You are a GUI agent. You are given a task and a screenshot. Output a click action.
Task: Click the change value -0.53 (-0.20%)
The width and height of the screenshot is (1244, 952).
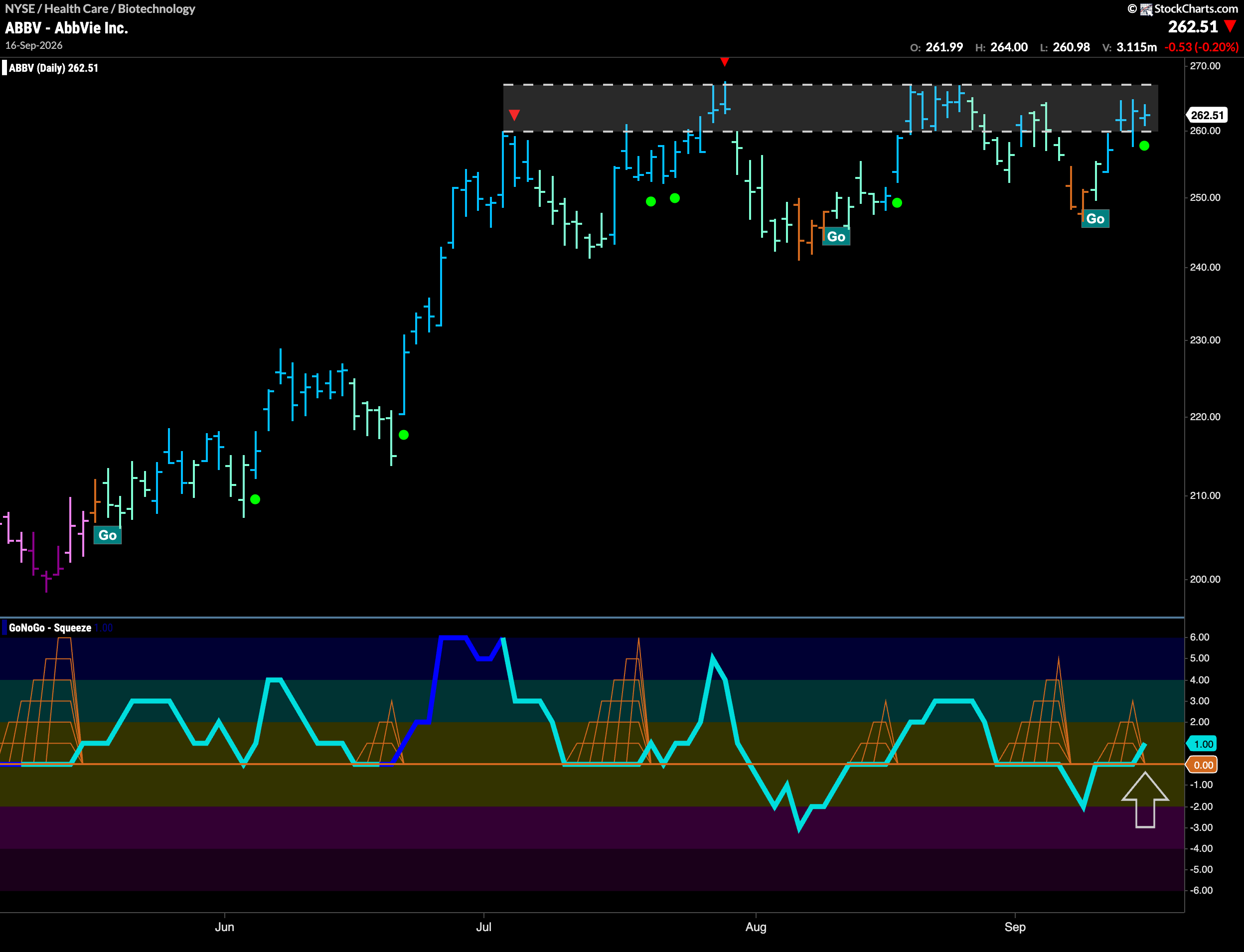(1202, 47)
